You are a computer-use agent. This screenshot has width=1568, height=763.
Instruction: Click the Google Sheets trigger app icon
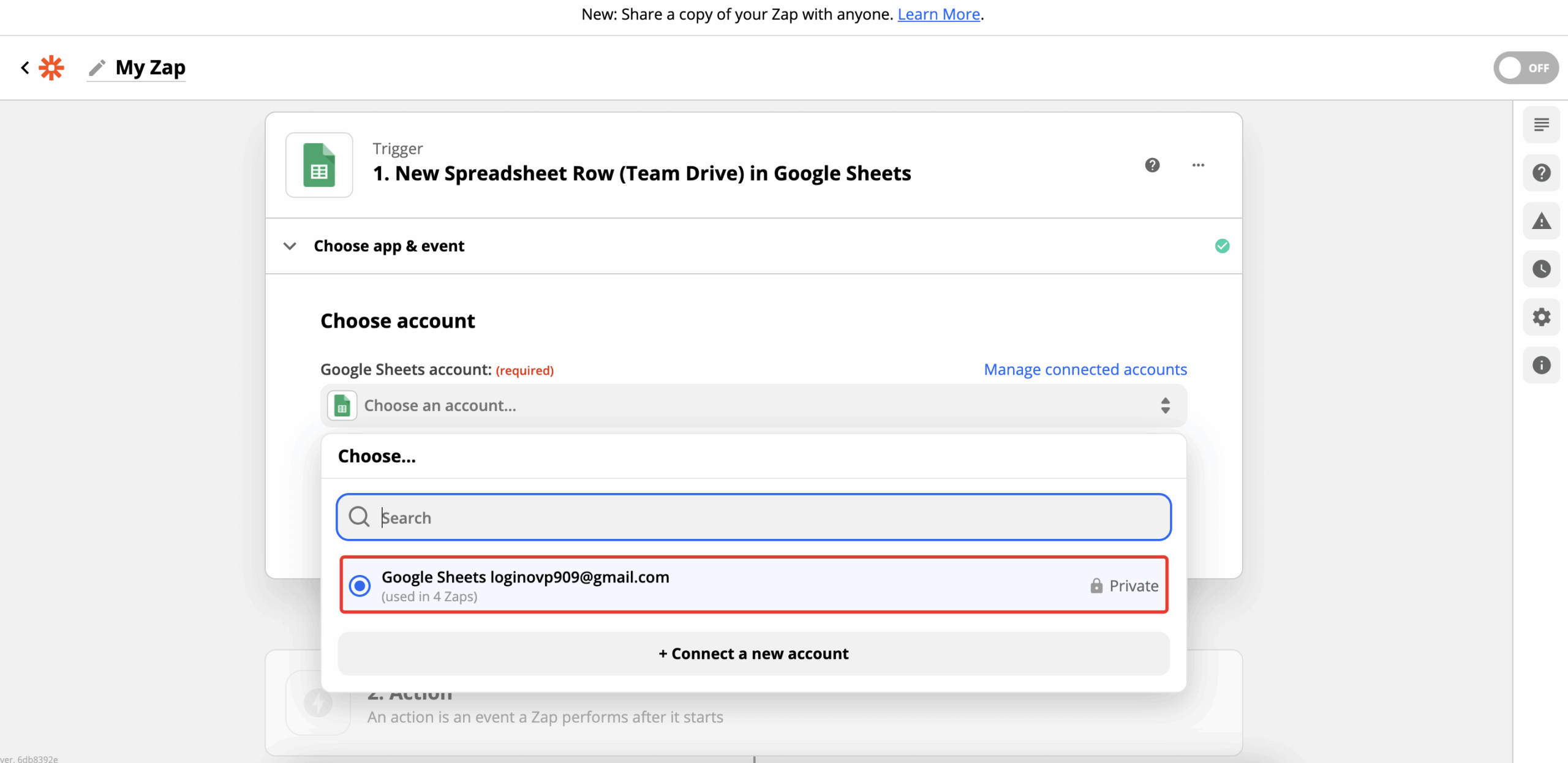pyautogui.click(x=319, y=165)
